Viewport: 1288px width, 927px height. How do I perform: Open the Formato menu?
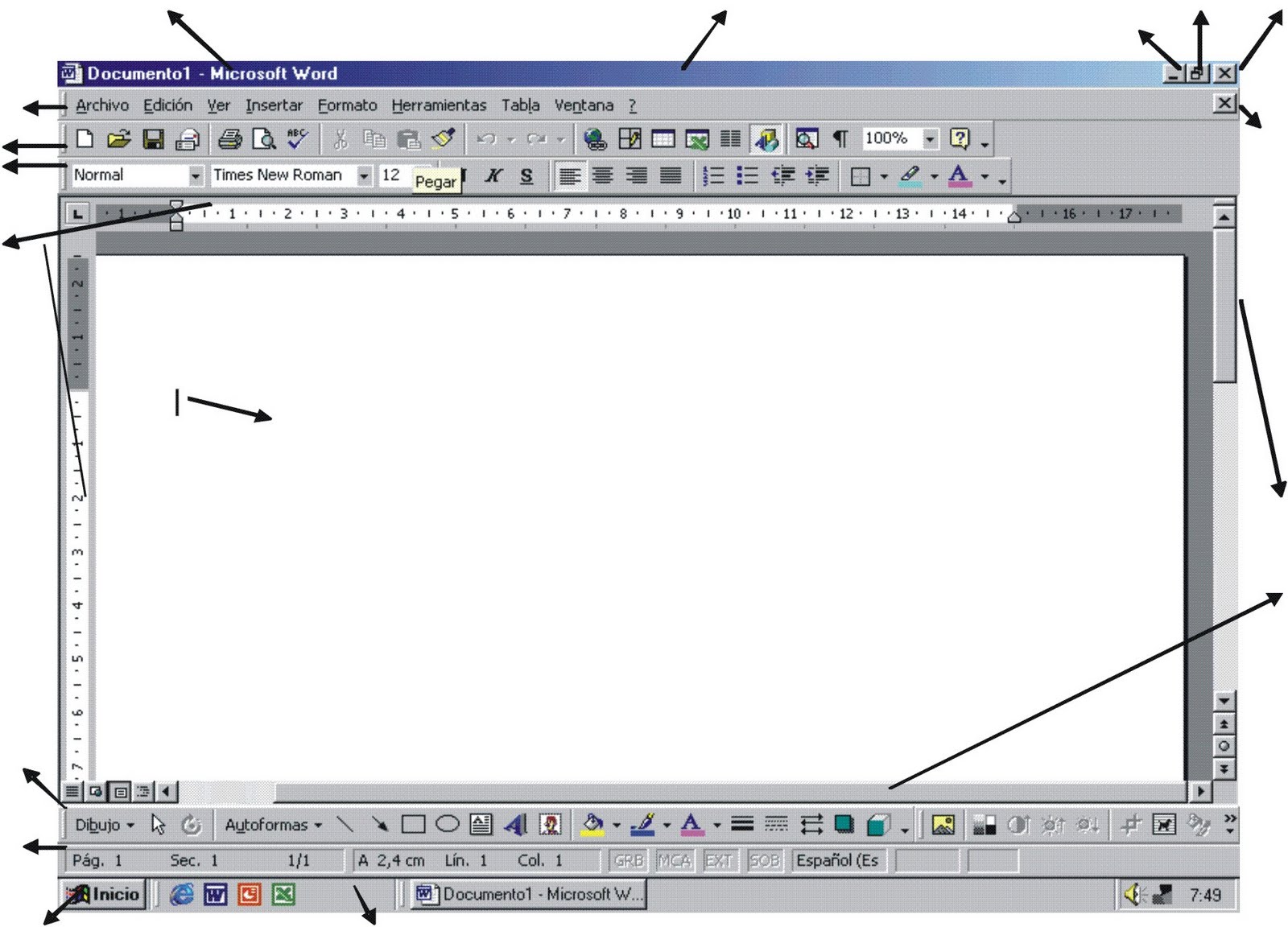point(347,105)
